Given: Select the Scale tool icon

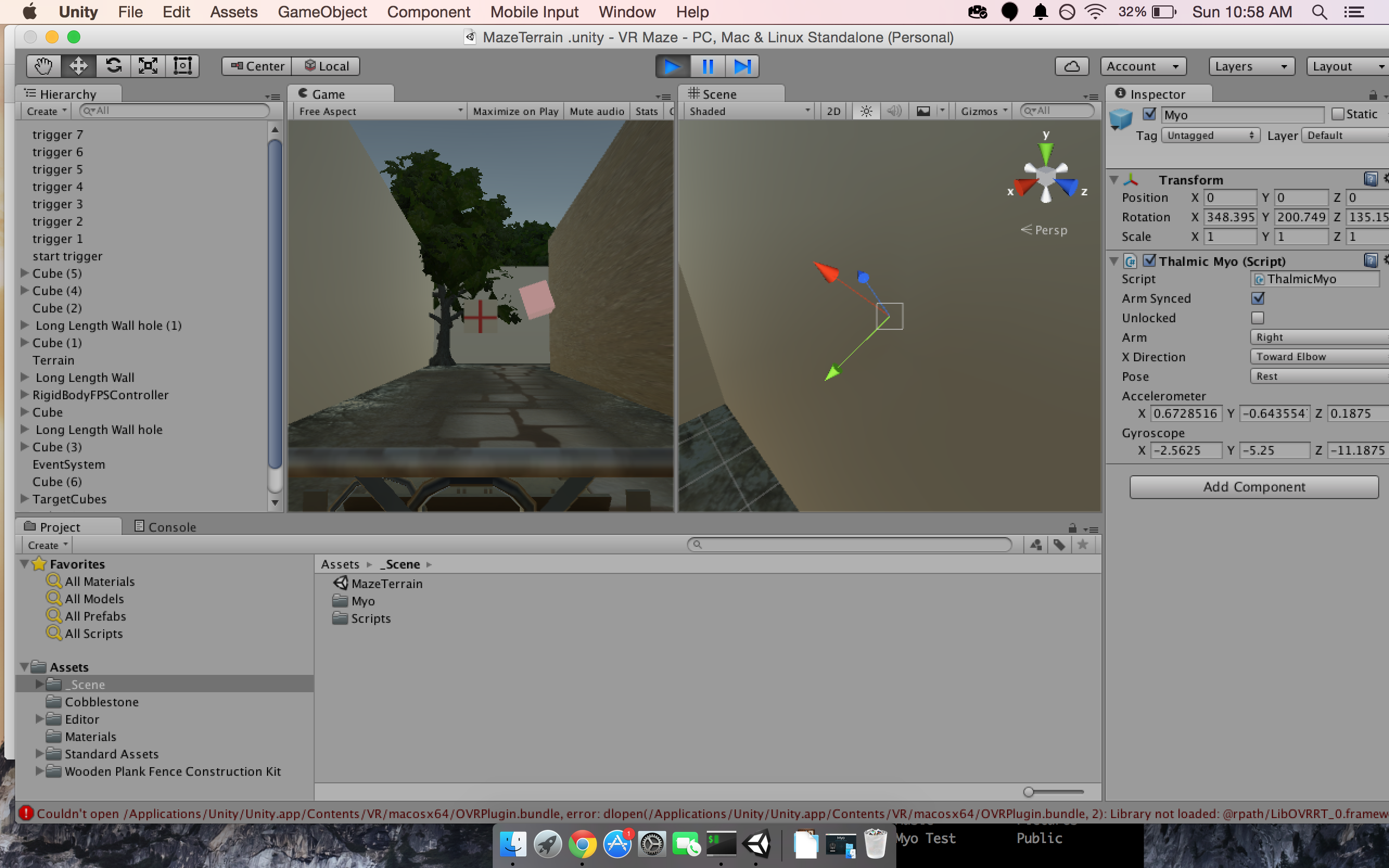Looking at the screenshot, I should [x=148, y=66].
